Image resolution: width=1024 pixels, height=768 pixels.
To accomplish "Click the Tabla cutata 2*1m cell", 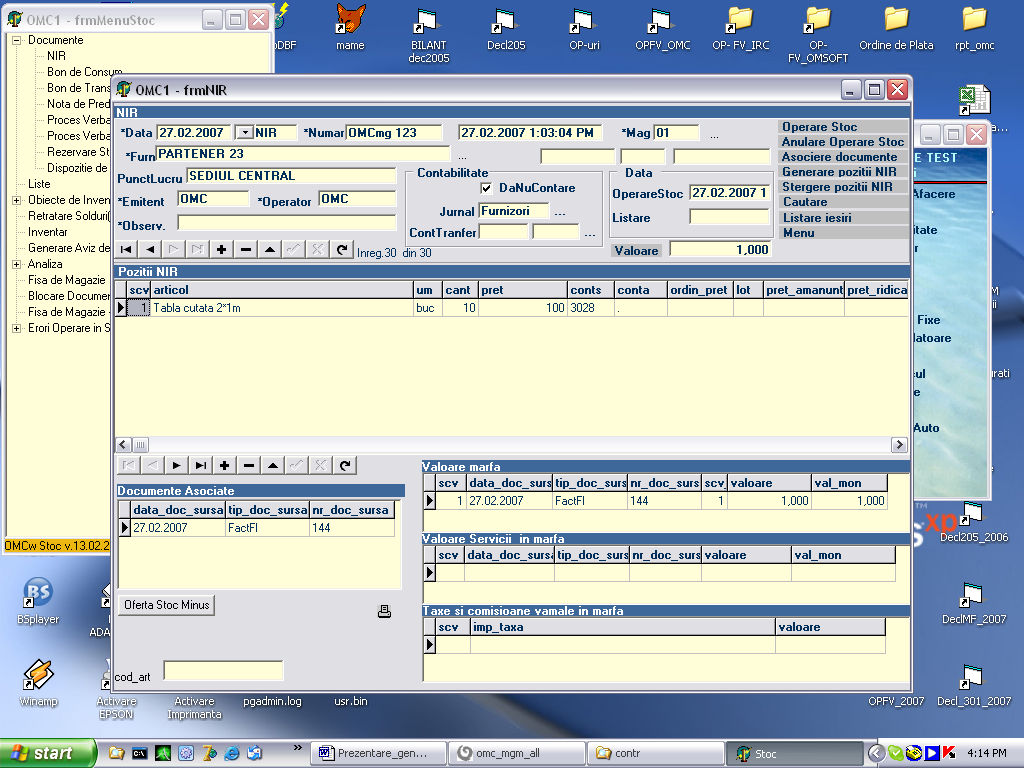I will click(x=281, y=308).
